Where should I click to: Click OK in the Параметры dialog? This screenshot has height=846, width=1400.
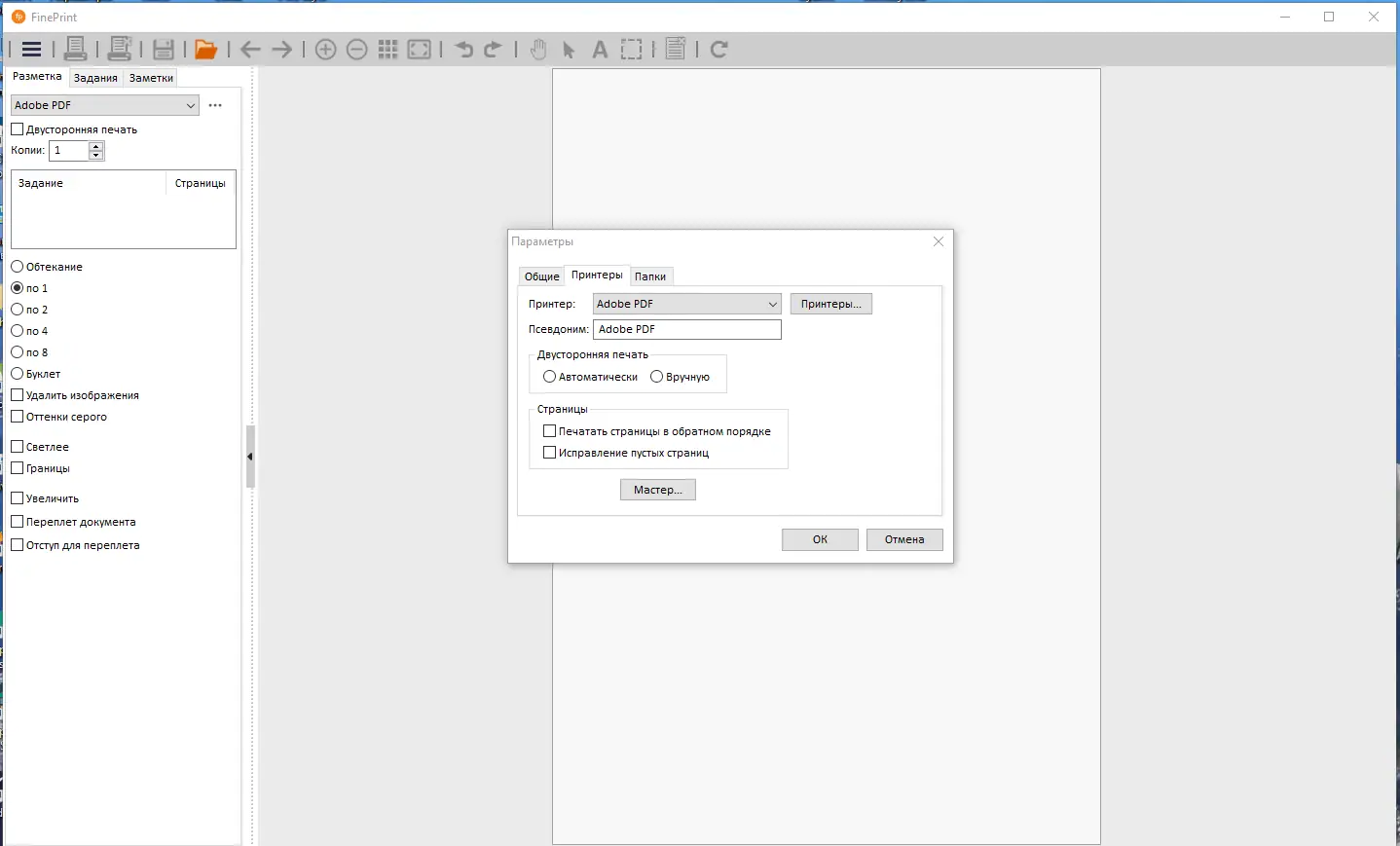pyautogui.click(x=820, y=539)
